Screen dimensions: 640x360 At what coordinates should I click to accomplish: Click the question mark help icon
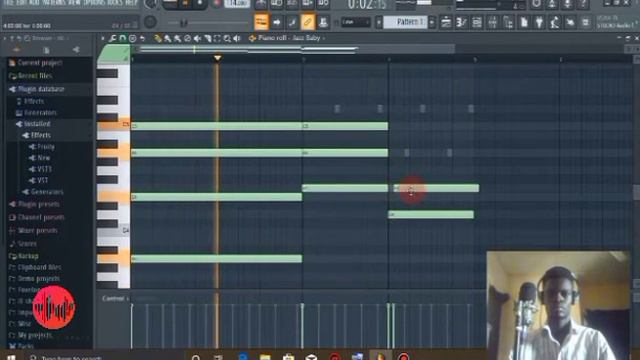pyautogui.click(x=583, y=4)
